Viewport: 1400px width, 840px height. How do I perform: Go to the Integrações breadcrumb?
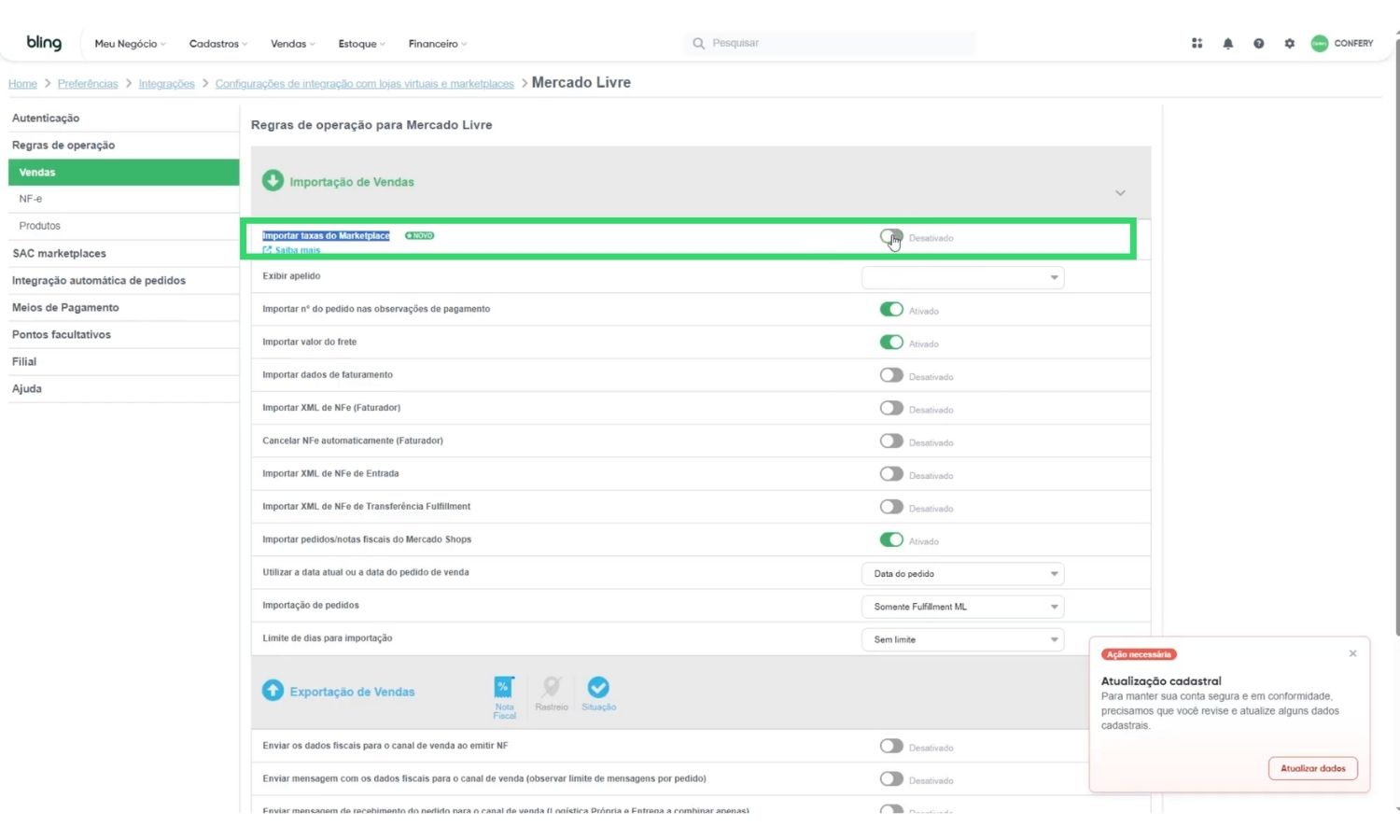point(167,84)
